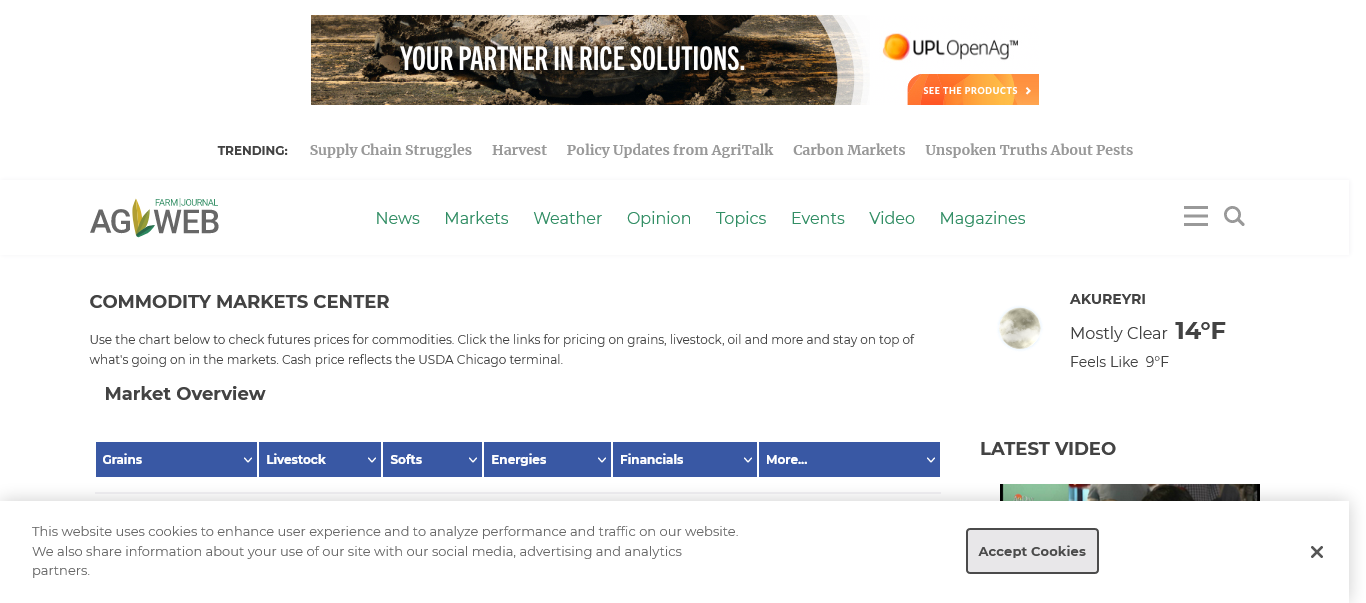The image size is (1366, 603).
Task: Expand the Grains dropdown
Action: (176, 459)
